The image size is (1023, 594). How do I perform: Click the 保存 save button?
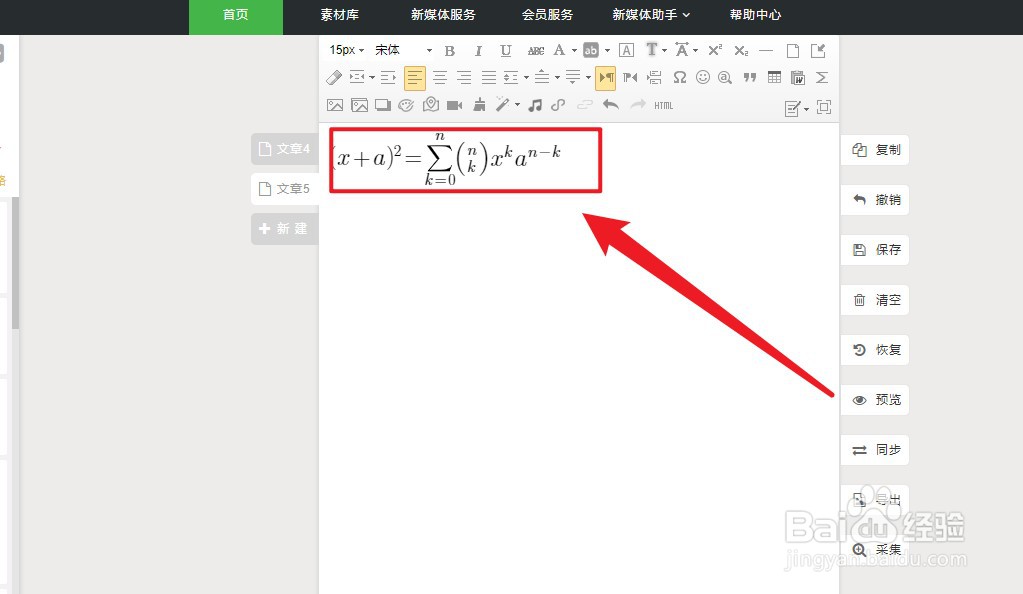[875, 249]
